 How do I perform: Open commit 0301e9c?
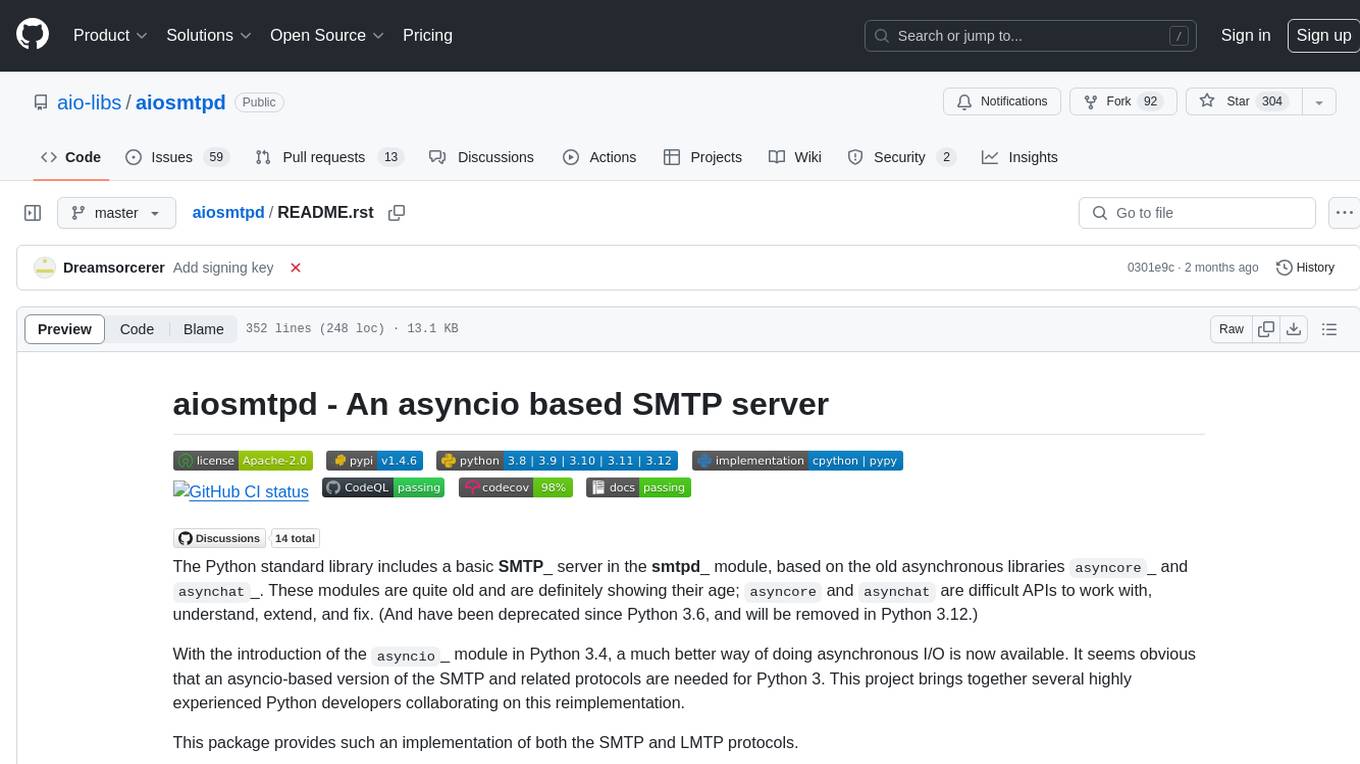click(1151, 268)
